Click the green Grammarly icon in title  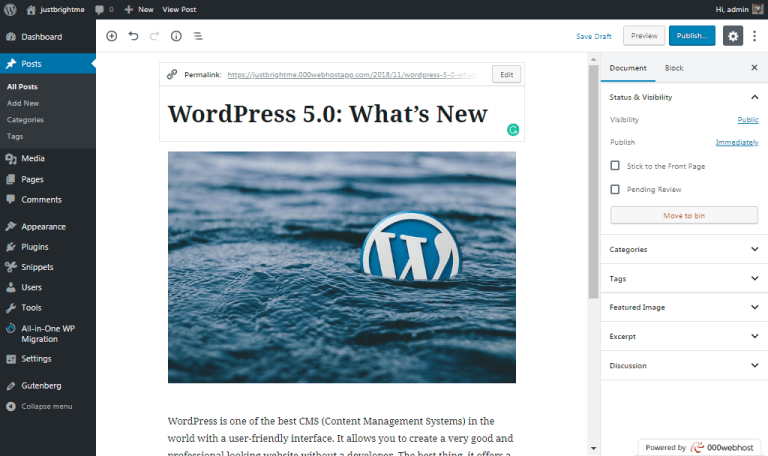tap(513, 130)
